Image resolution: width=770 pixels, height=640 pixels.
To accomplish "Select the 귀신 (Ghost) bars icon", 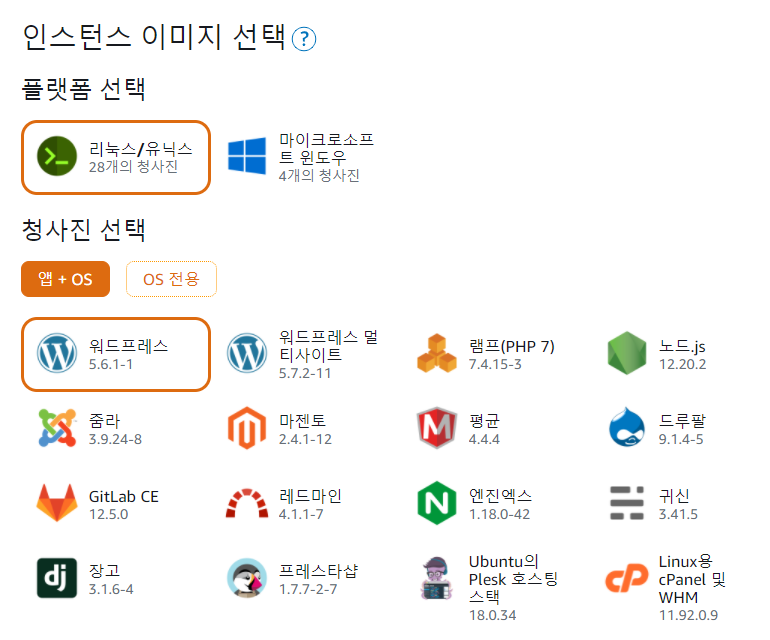I will coord(627,503).
